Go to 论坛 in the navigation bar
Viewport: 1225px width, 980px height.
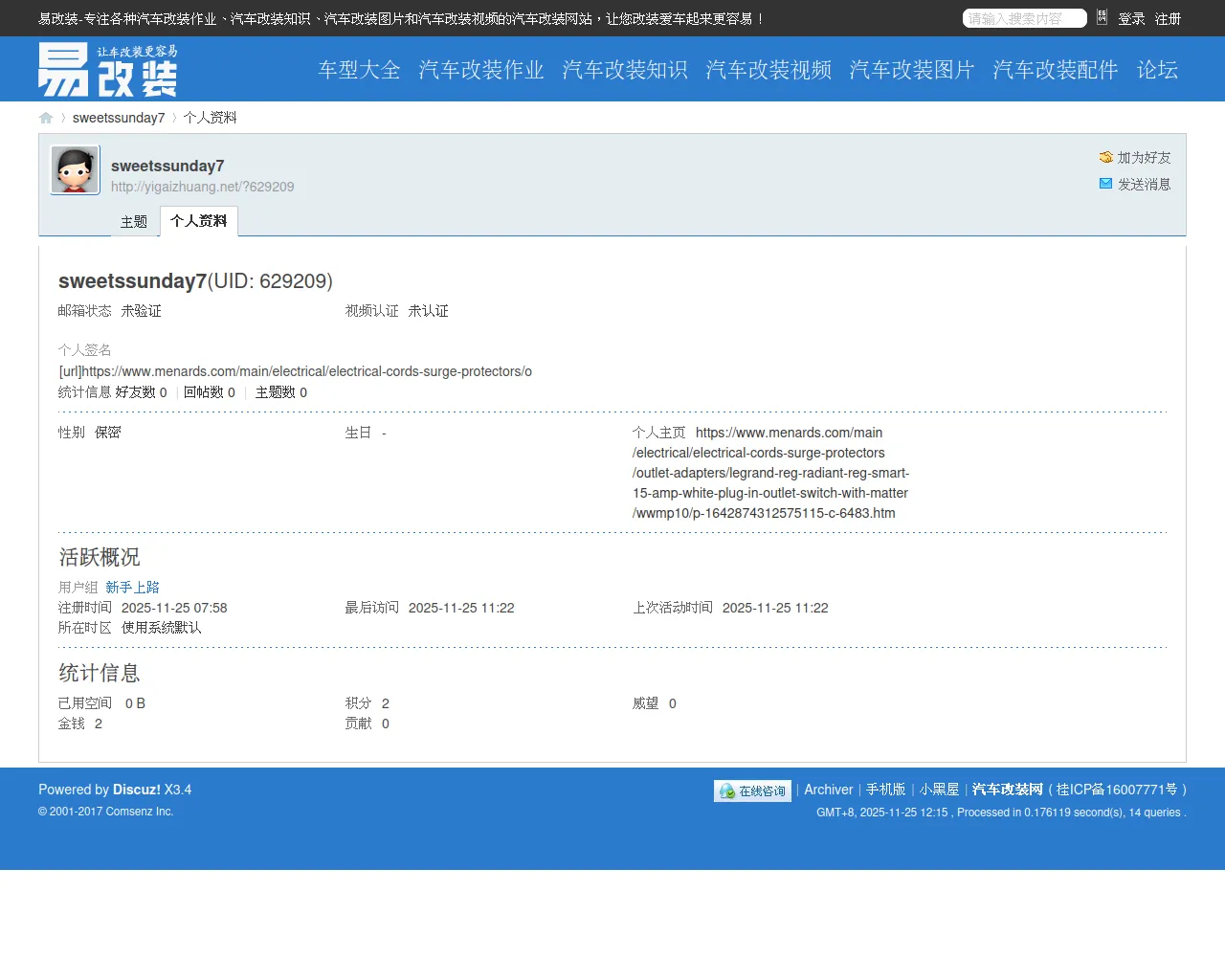tap(1156, 70)
